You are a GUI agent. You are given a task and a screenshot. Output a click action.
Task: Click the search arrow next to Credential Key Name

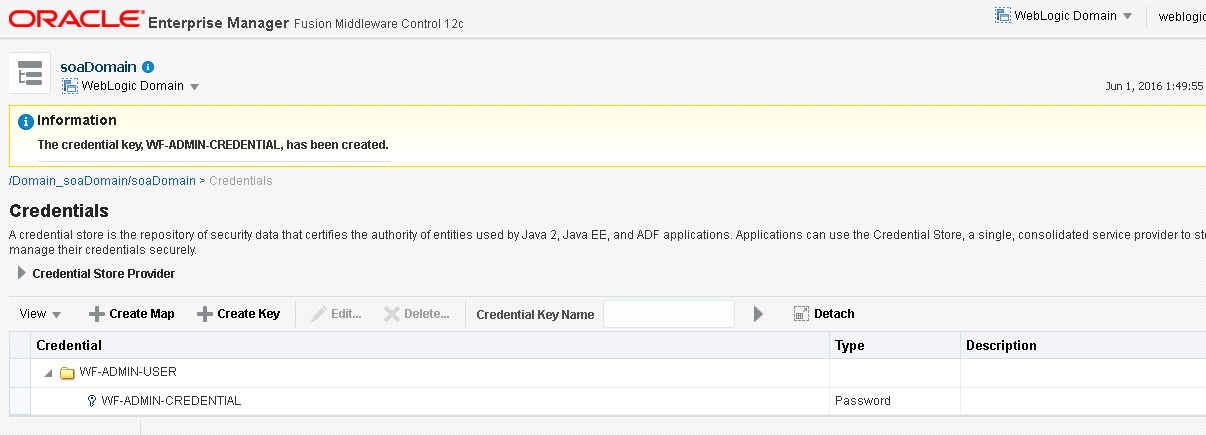758,314
